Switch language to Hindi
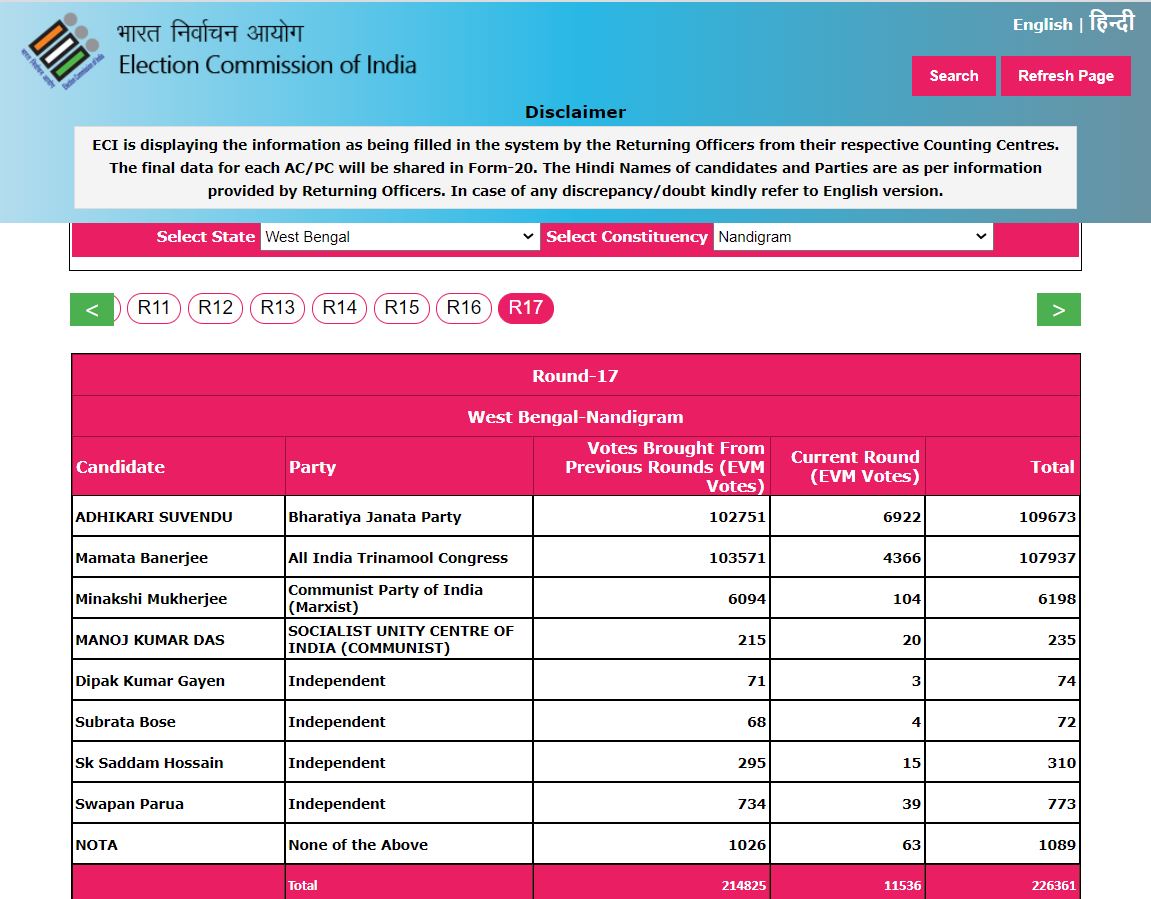The image size is (1151, 899). 1111,23
